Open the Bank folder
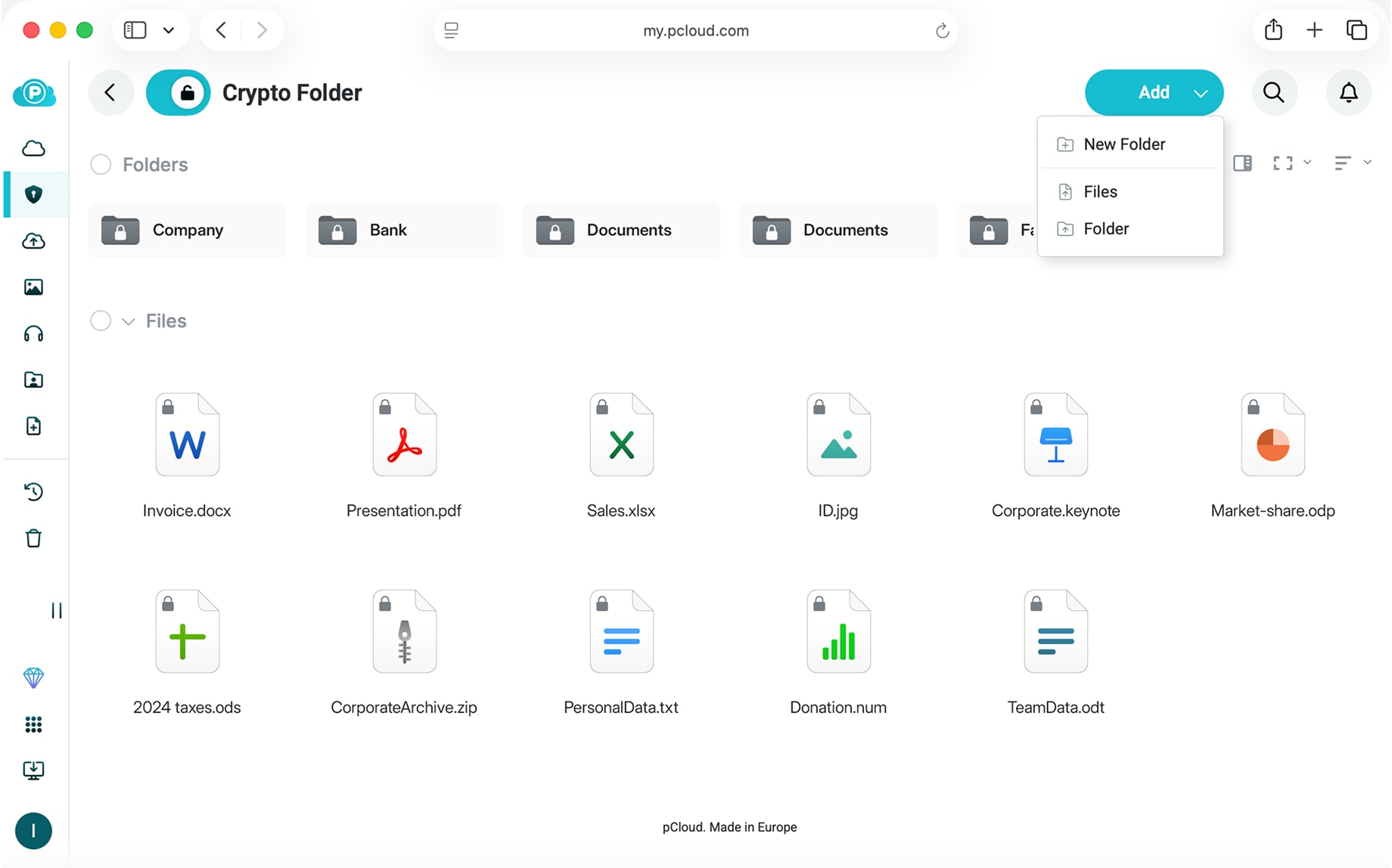 404,230
